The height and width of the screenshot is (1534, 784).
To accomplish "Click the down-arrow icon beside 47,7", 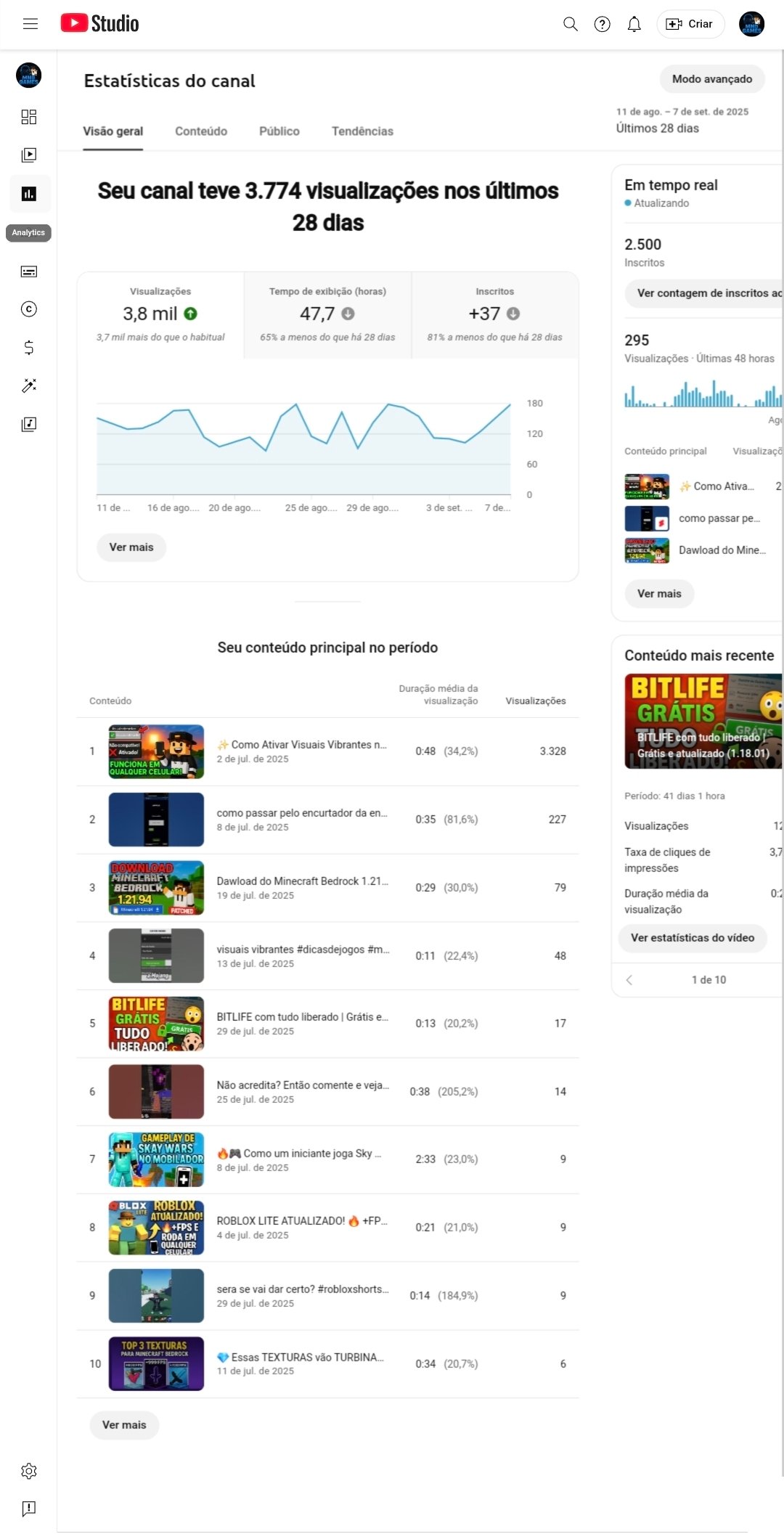I will (348, 314).
